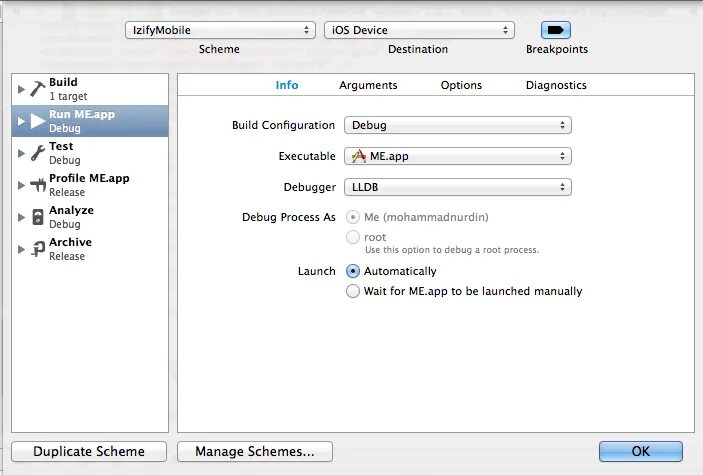Expand the Build disclosure triangle
703x475 pixels.
[x=21, y=89]
